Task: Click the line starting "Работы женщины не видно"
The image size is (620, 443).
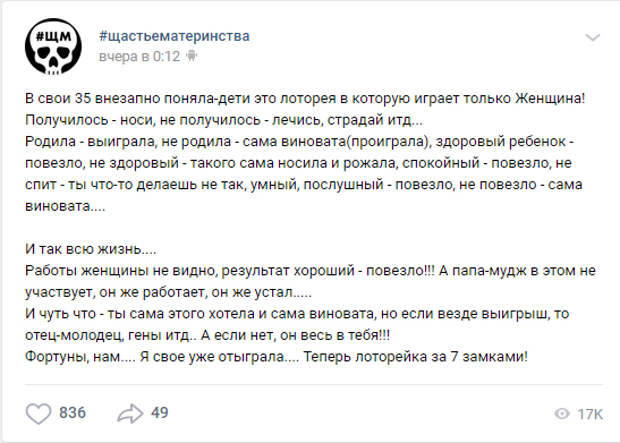Action: 310,271
